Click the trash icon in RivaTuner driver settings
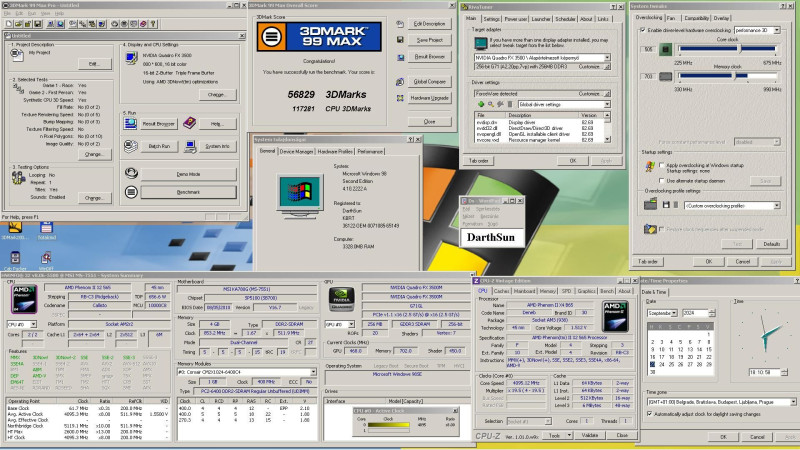The height and width of the screenshot is (450, 800). (x=510, y=104)
